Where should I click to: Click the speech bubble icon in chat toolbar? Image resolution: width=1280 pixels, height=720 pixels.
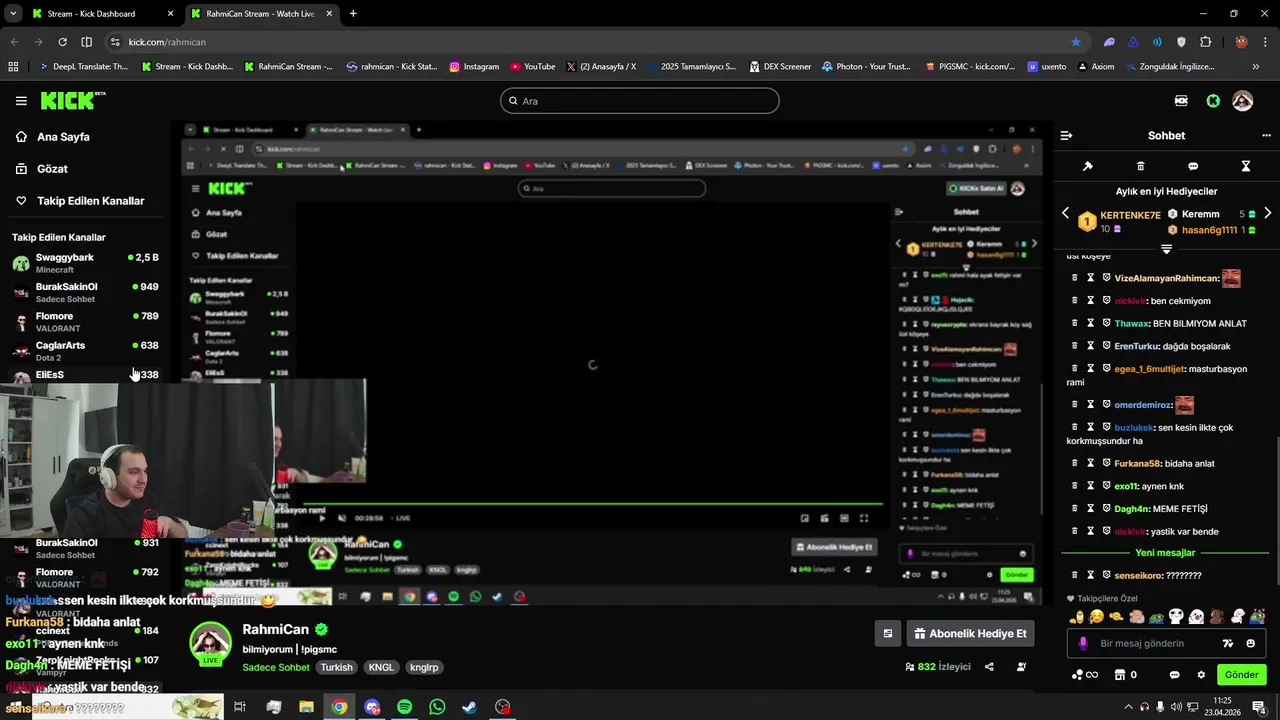click(1193, 166)
